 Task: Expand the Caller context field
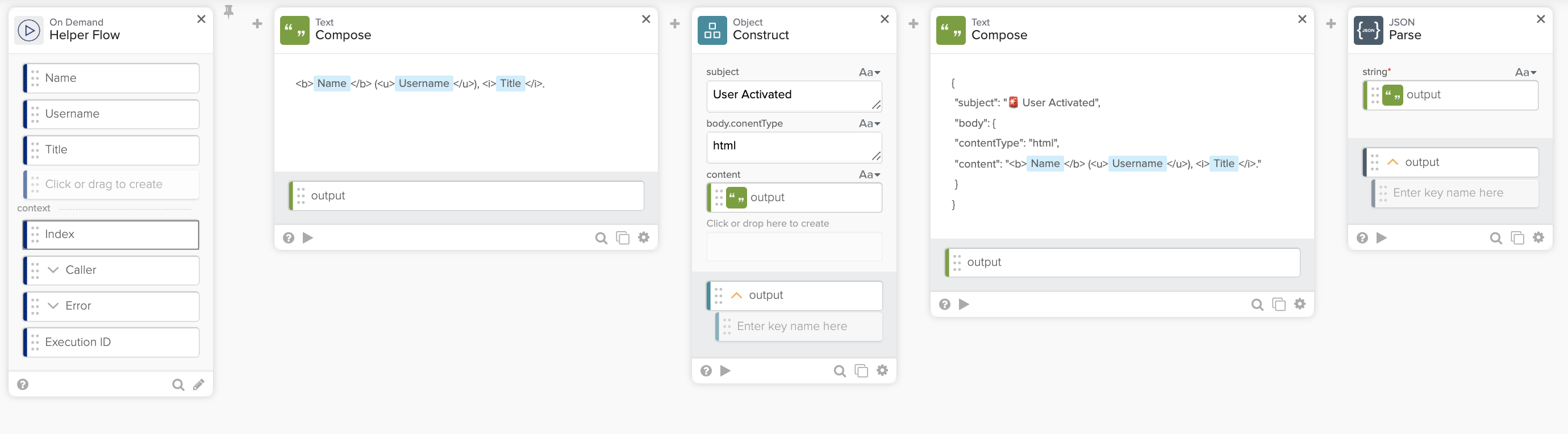point(53,270)
